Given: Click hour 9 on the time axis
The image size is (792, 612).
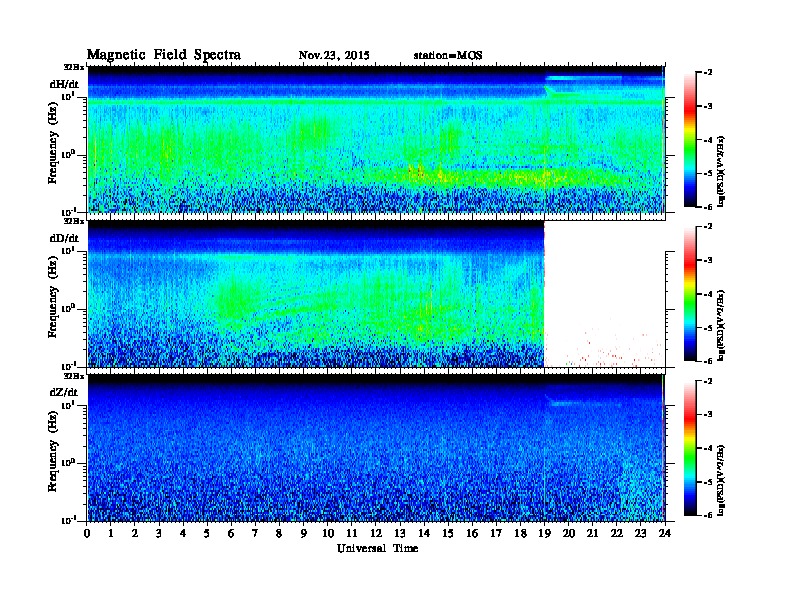Looking at the screenshot, I should tap(304, 534).
